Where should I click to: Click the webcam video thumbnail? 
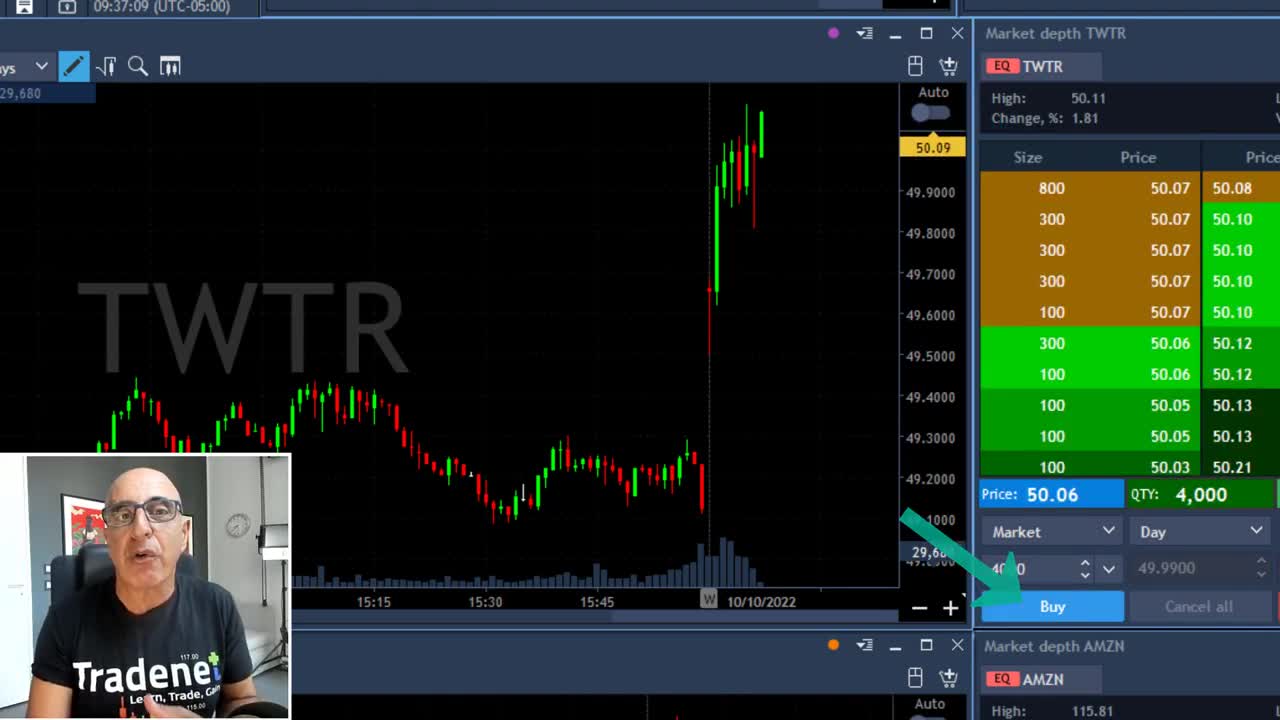click(x=146, y=586)
